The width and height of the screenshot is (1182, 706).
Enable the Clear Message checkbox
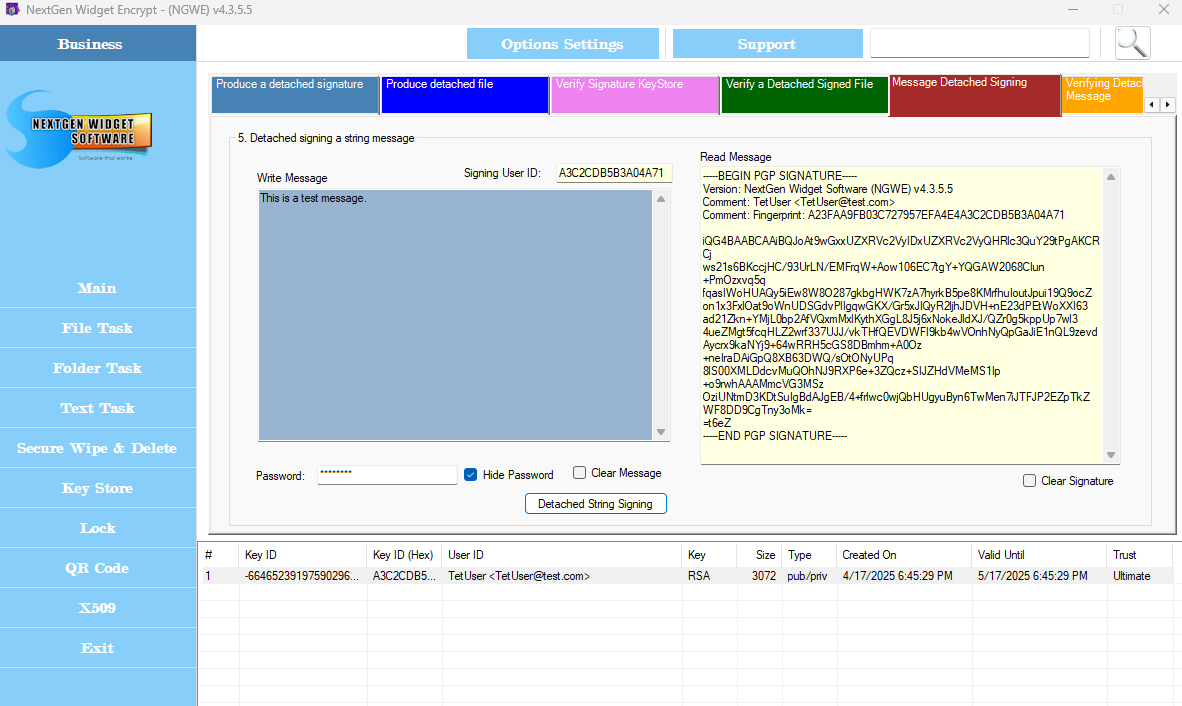pos(579,472)
